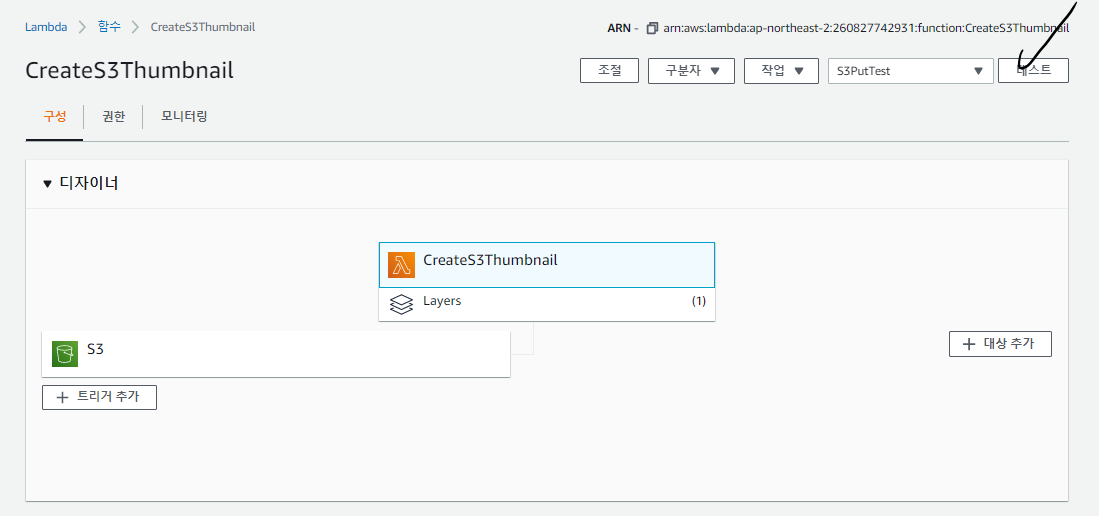Click the plus icon in 트리거 추가
The height and width of the screenshot is (516, 1099).
[62, 398]
